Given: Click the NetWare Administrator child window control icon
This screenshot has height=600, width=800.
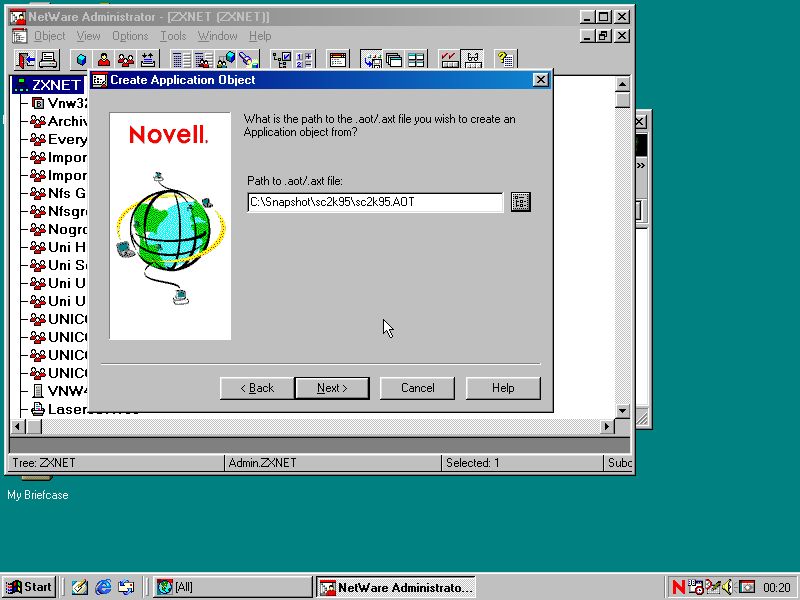Looking at the screenshot, I should 20,36.
